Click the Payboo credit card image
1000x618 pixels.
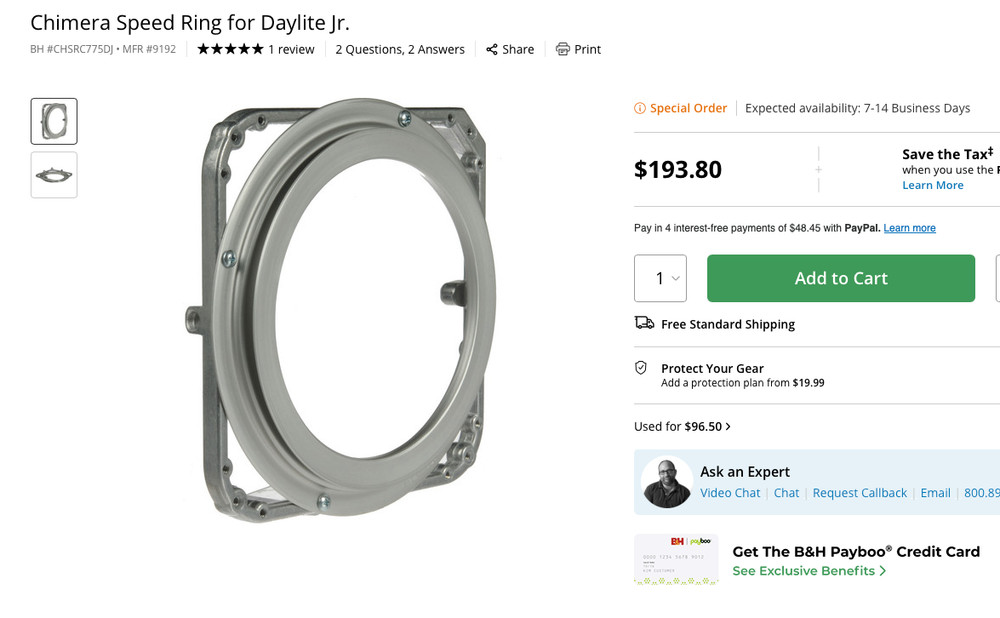tap(676, 560)
